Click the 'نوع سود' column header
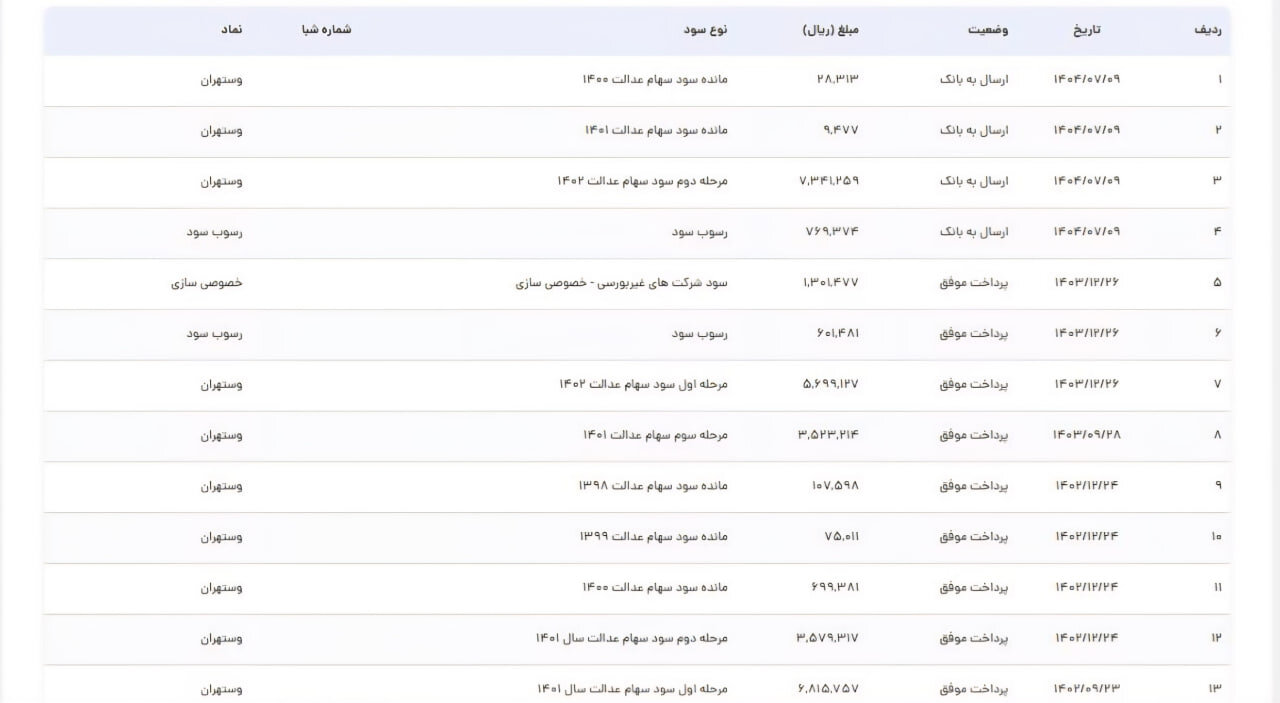This screenshot has height=703, width=1280. tap(706, 30)
